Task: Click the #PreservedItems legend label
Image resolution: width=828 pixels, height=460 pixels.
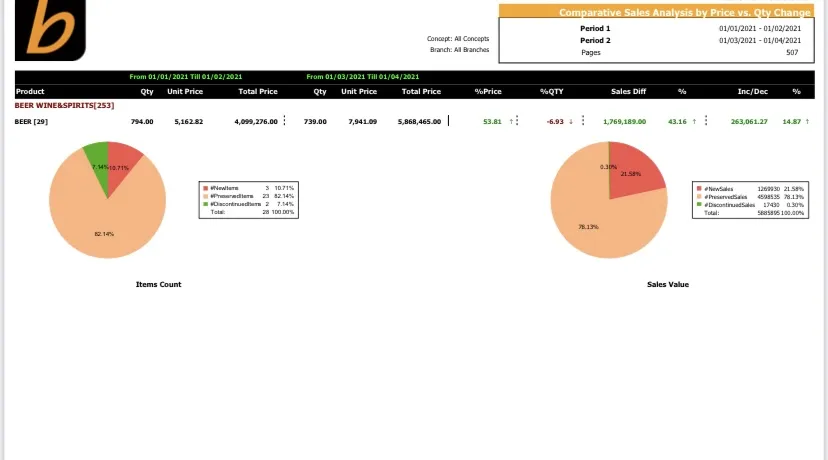Action: tap(232, 196)
